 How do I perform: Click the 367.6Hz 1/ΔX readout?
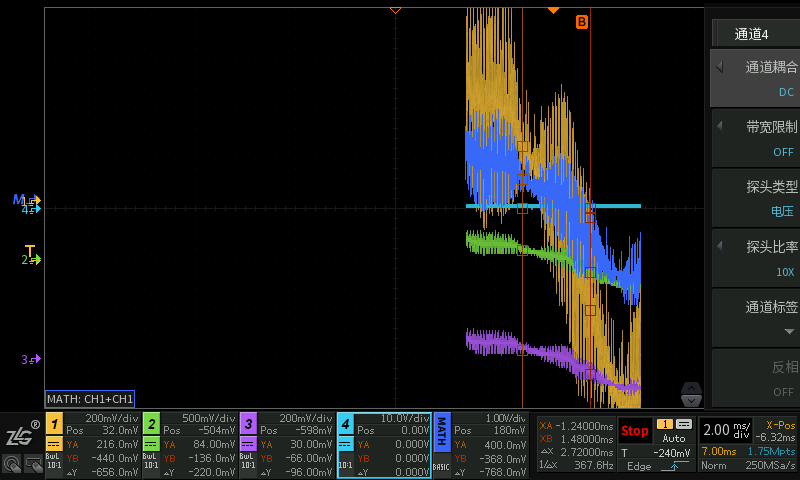pyautogui.click(x=577, y=465)
